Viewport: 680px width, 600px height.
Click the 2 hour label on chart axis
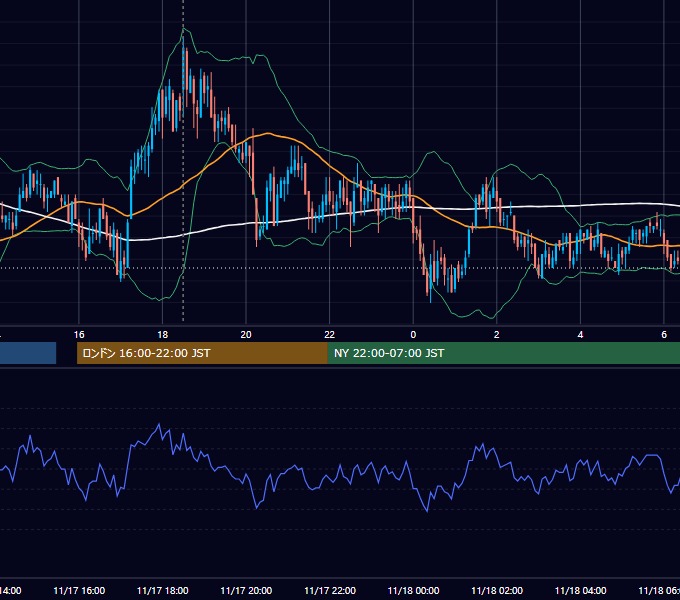coord(497,334)
